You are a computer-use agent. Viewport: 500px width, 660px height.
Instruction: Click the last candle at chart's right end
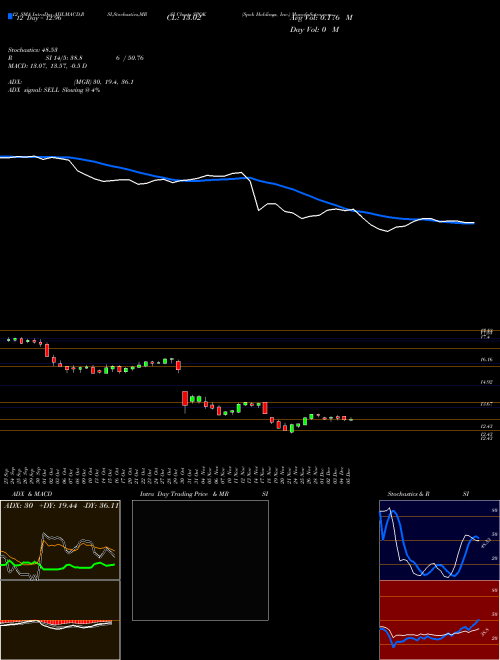pyautogui.click(x=351, y=419)
